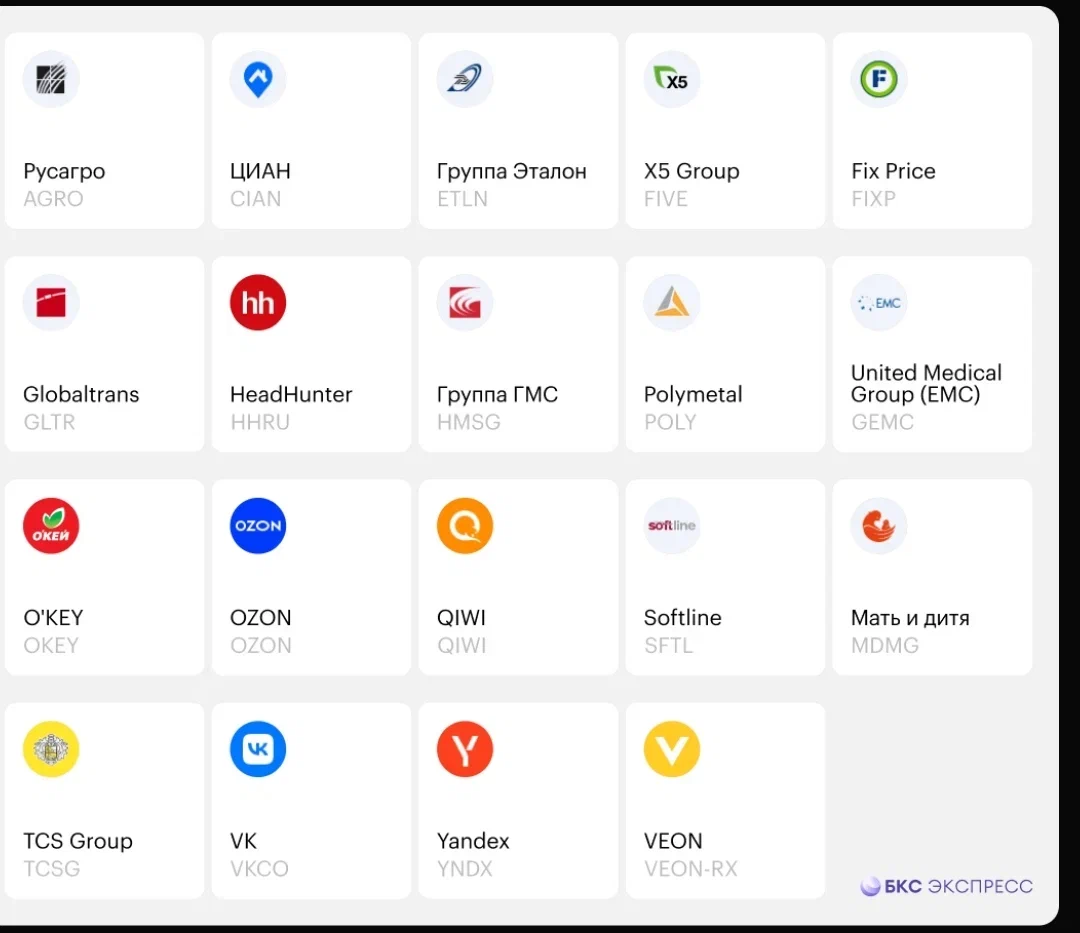The width and height of the screenshot is (1080, 933).
Task: Click the TCSG ticker text
Action: tap(52, 869)
